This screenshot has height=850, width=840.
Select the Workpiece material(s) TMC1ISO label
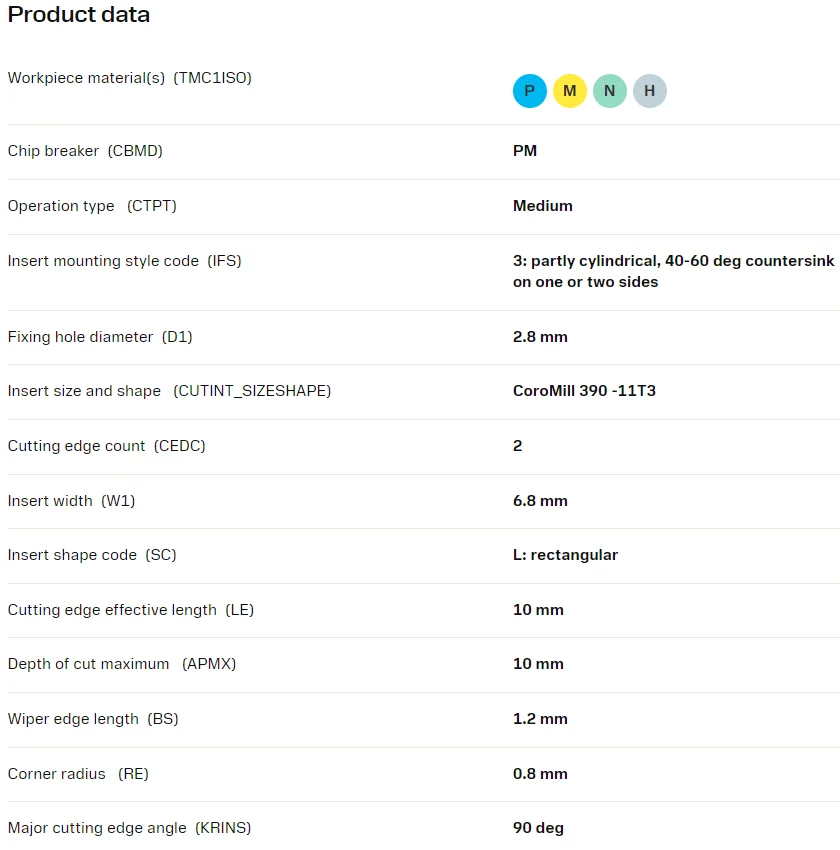point(129,78)
